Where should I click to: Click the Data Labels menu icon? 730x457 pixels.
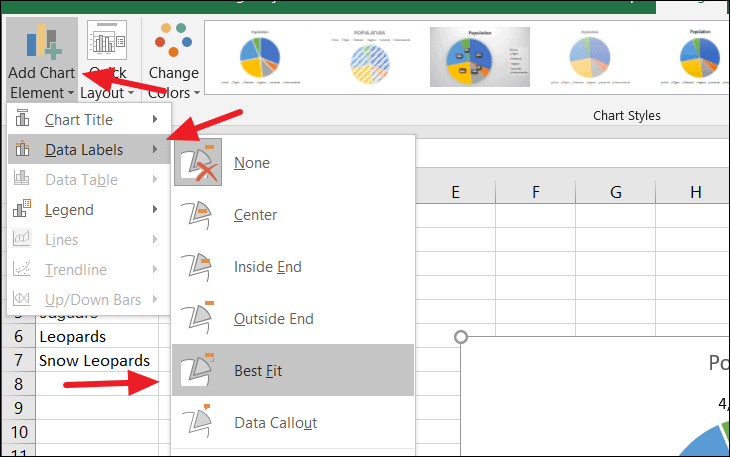[x=22, y=148]
